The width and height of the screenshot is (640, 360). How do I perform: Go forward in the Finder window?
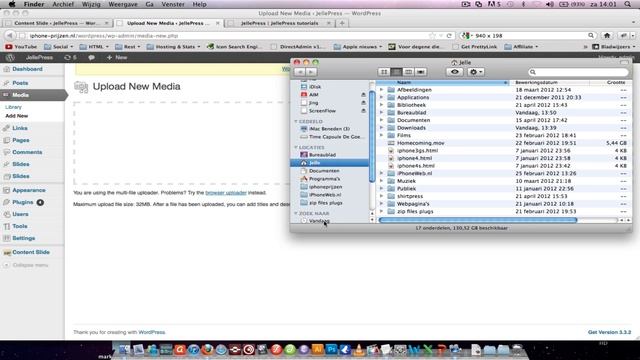[311, 72]
